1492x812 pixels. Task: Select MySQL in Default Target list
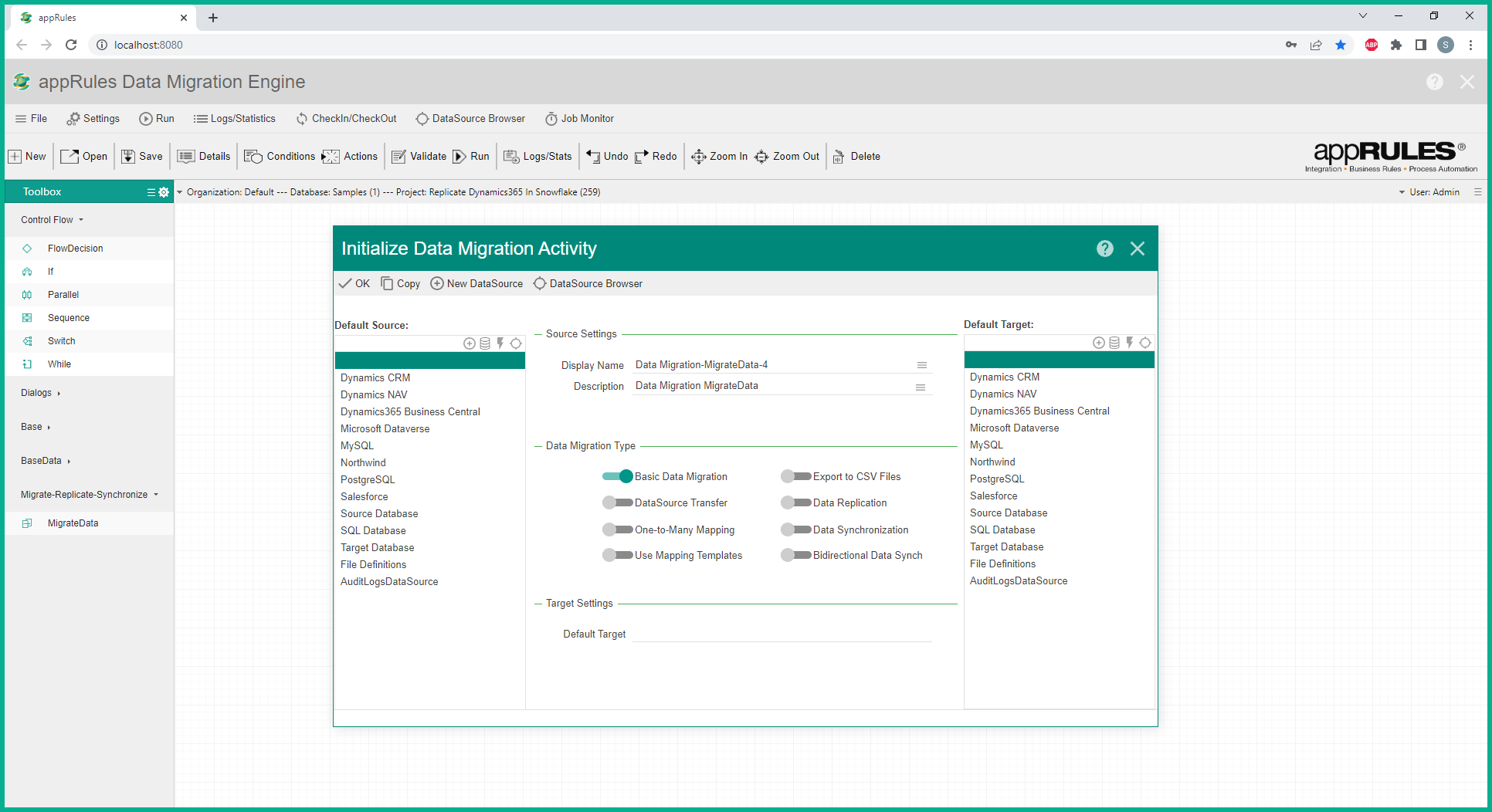coord(1059,445)
